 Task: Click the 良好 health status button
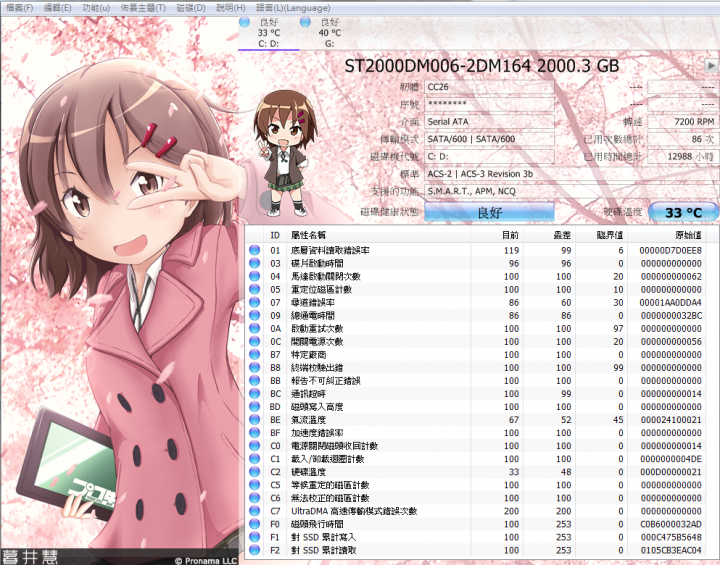coord(489,212)
